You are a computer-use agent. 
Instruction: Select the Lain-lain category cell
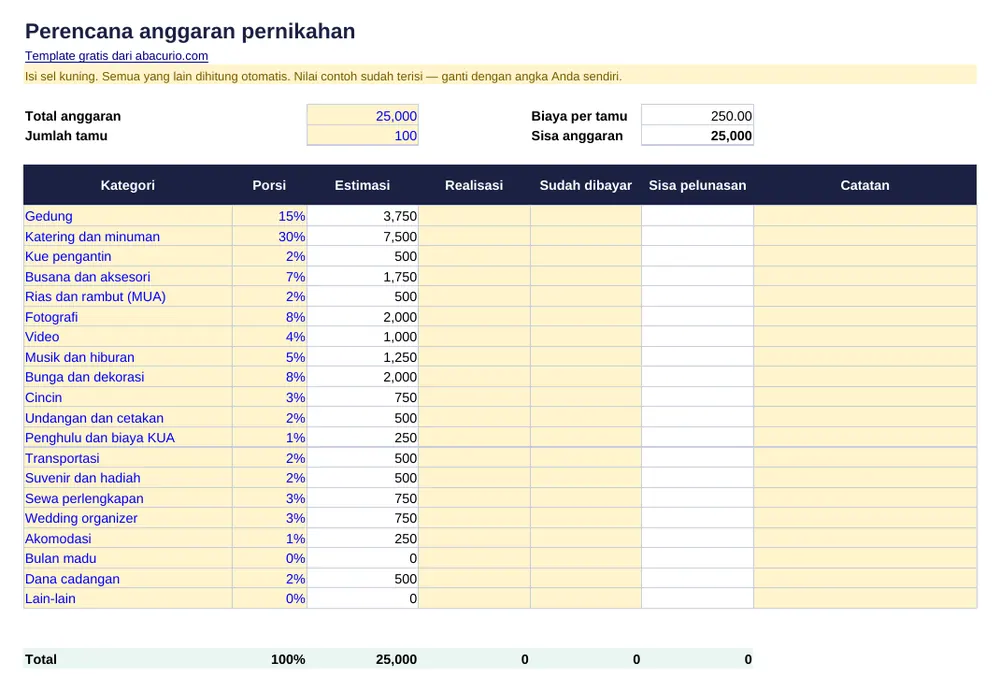pyautogui.click(x=128, y=598)
